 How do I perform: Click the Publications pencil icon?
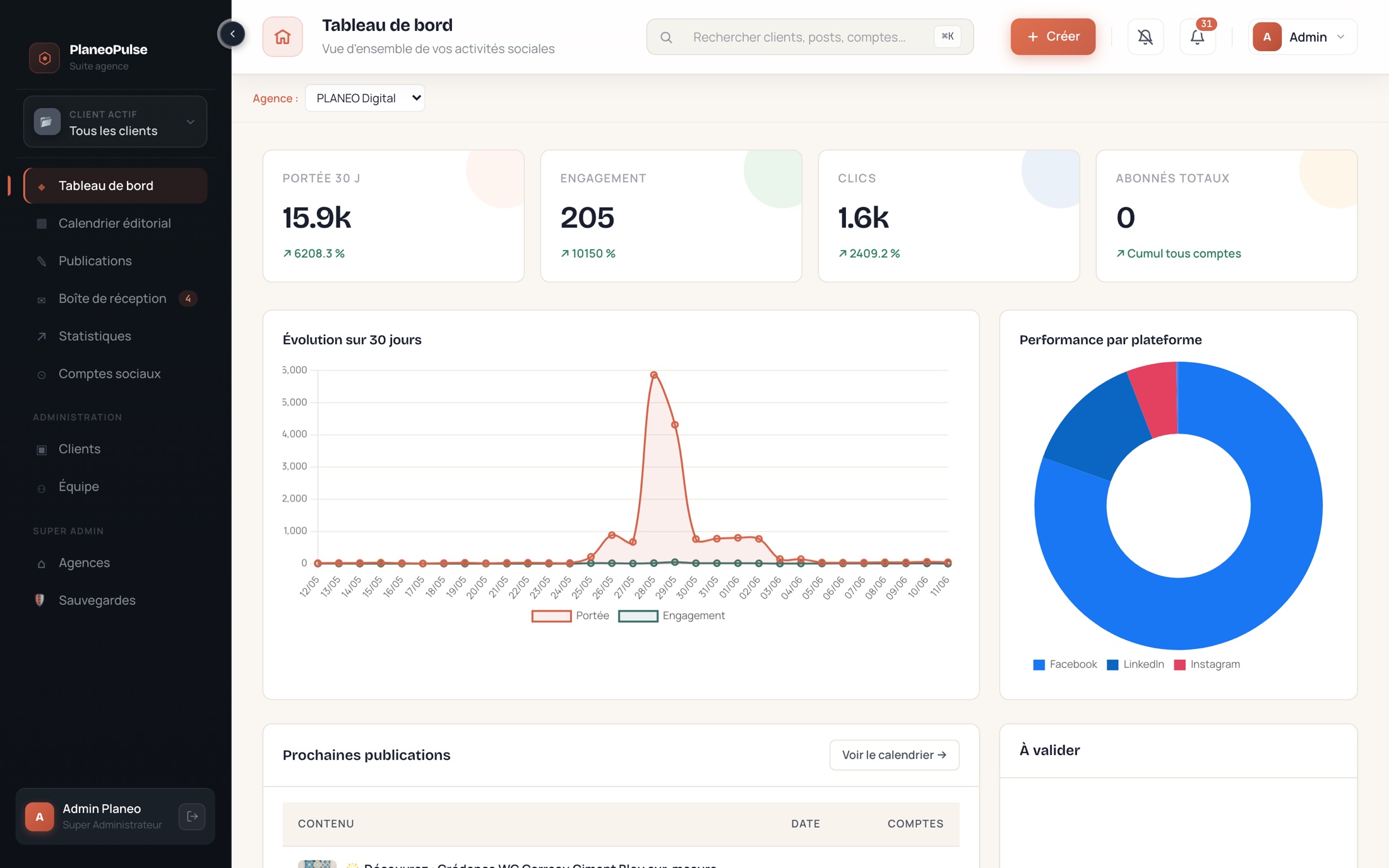coord(42,261)
